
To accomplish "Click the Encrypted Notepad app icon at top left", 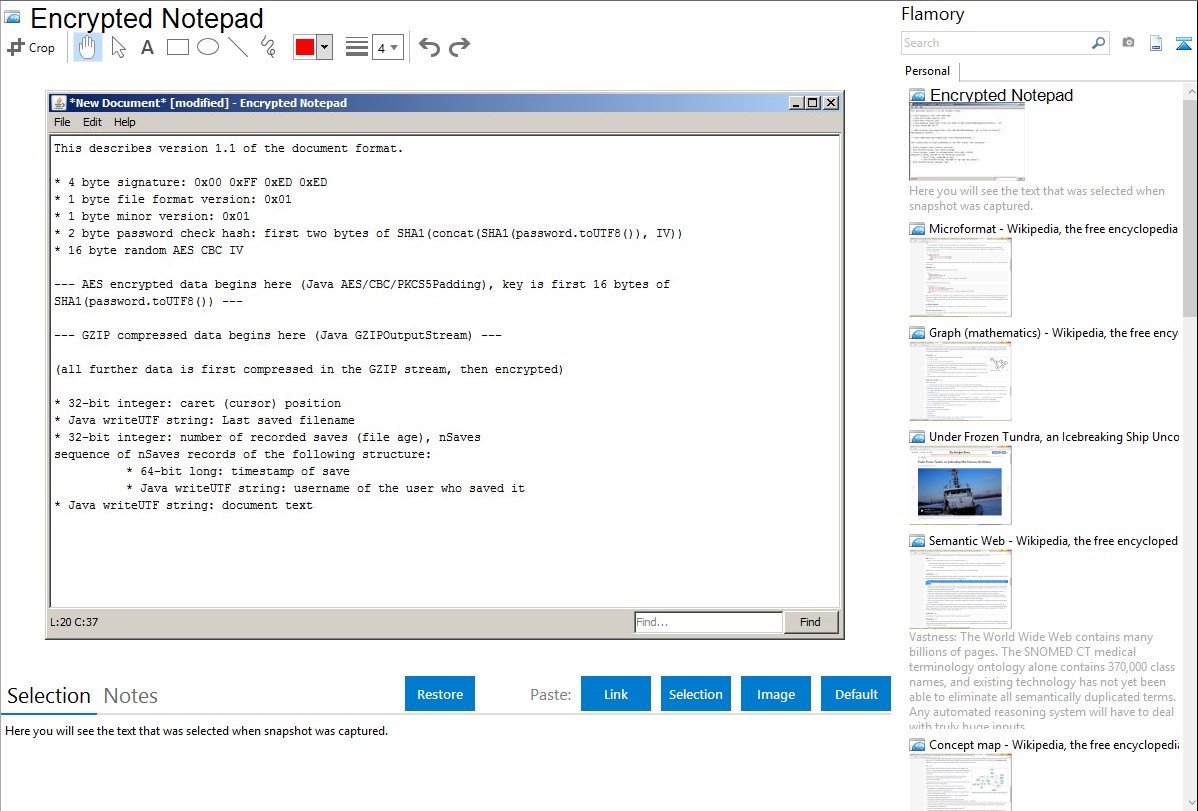I will tap(13, 17).
